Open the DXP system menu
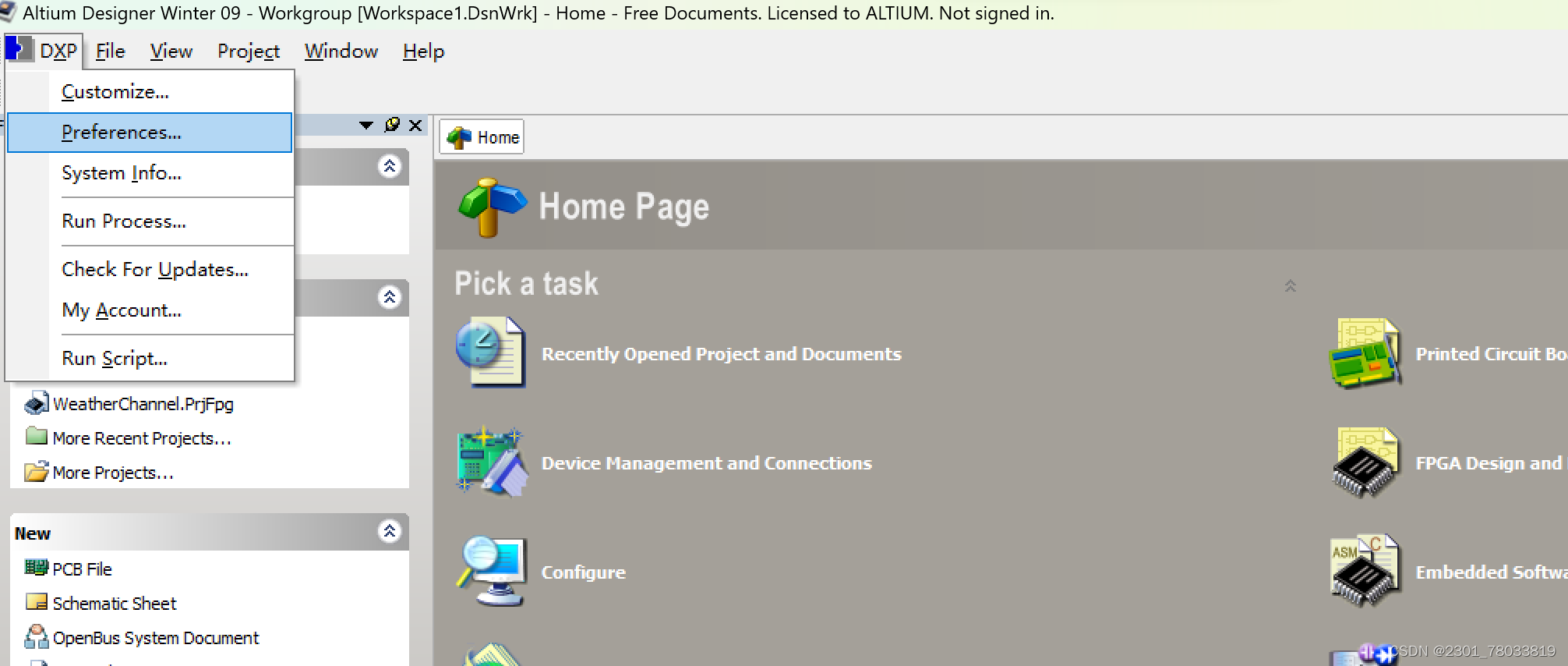1568x666 pixels. (x=43, y=51)
